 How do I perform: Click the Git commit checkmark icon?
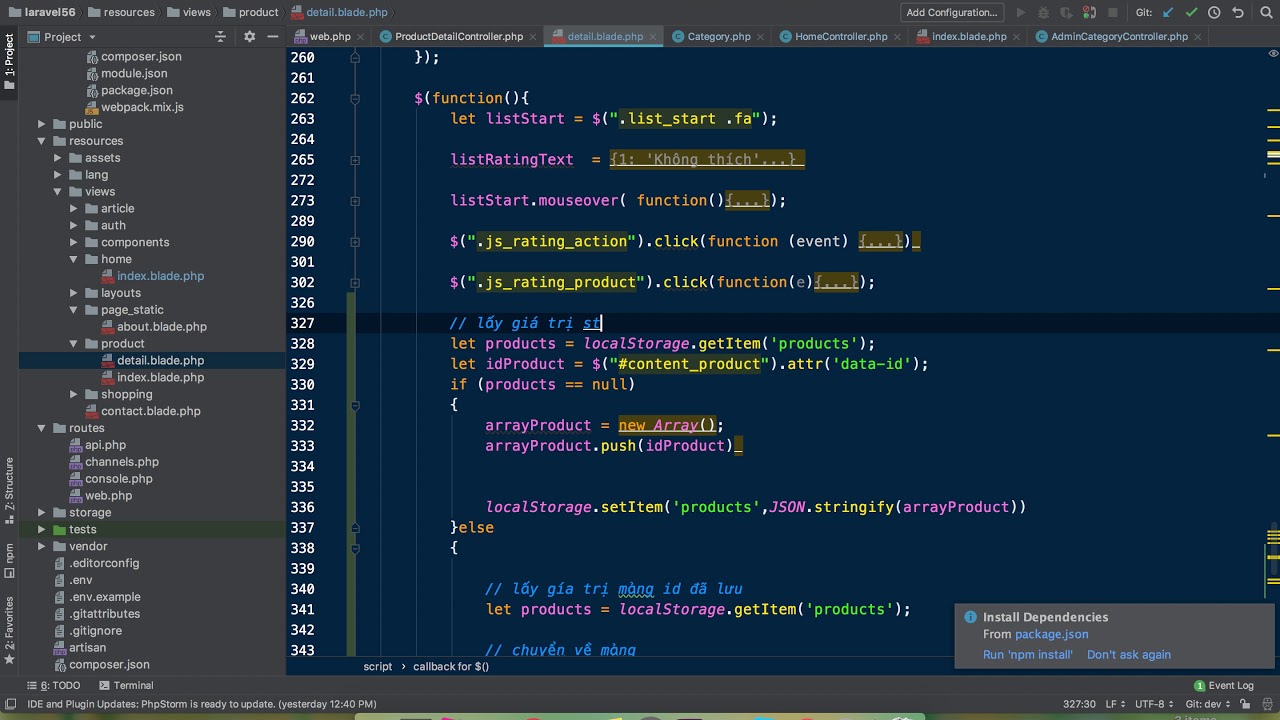click(1191, 12)
